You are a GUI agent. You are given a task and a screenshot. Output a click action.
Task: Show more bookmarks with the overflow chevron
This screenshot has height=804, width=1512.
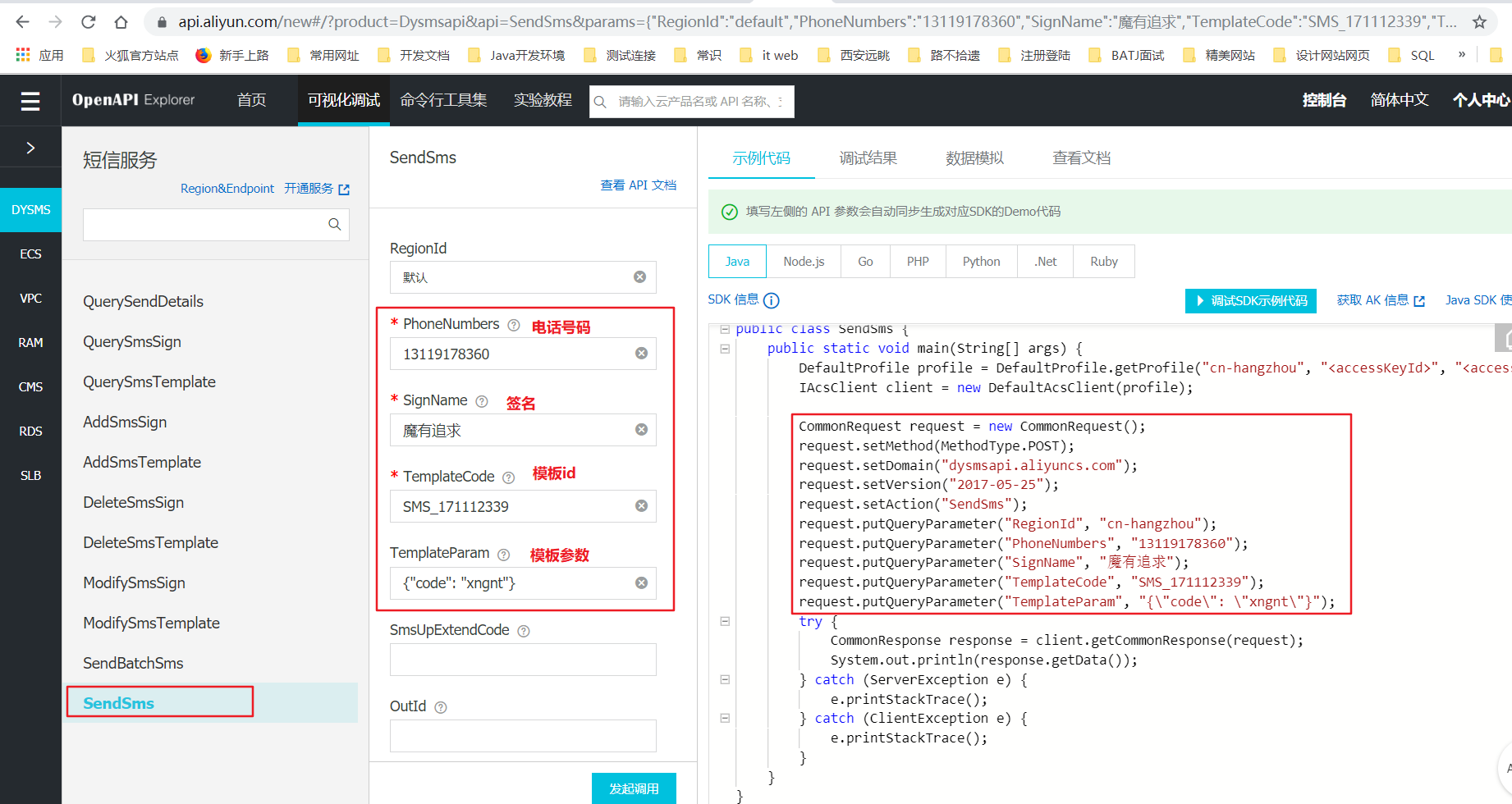[x=1461, y=55]
